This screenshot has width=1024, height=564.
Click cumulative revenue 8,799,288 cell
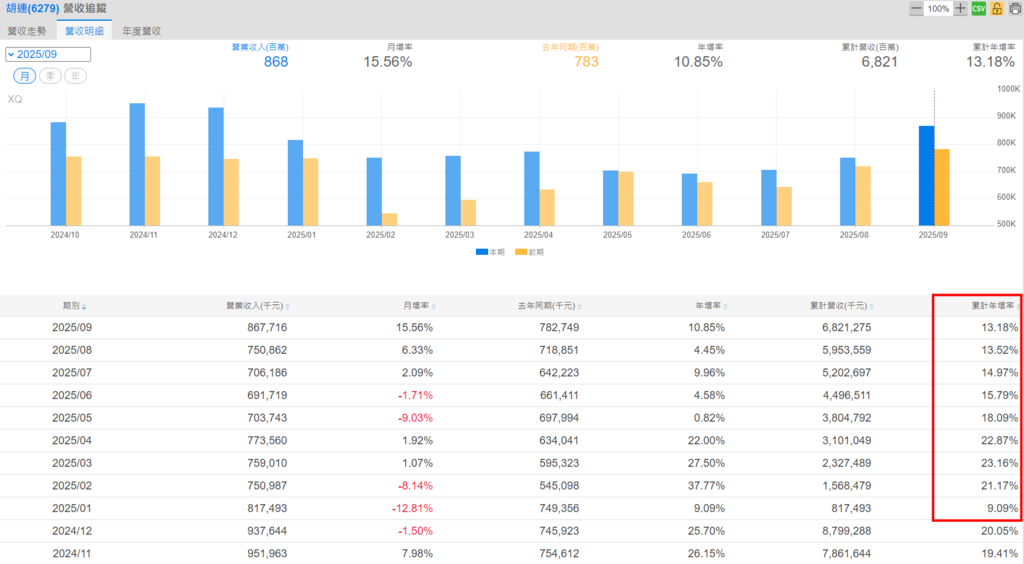point(846,531)
